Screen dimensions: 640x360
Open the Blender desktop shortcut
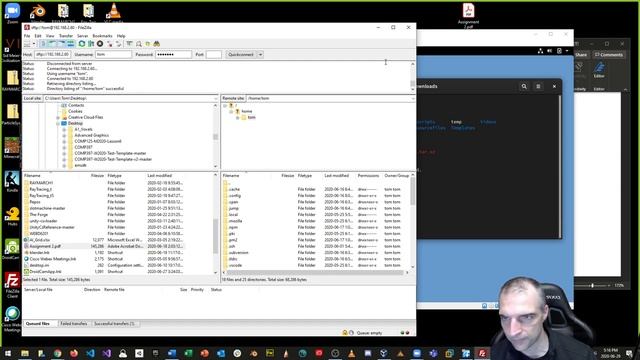pyautogui.click(x=38, y=13)
